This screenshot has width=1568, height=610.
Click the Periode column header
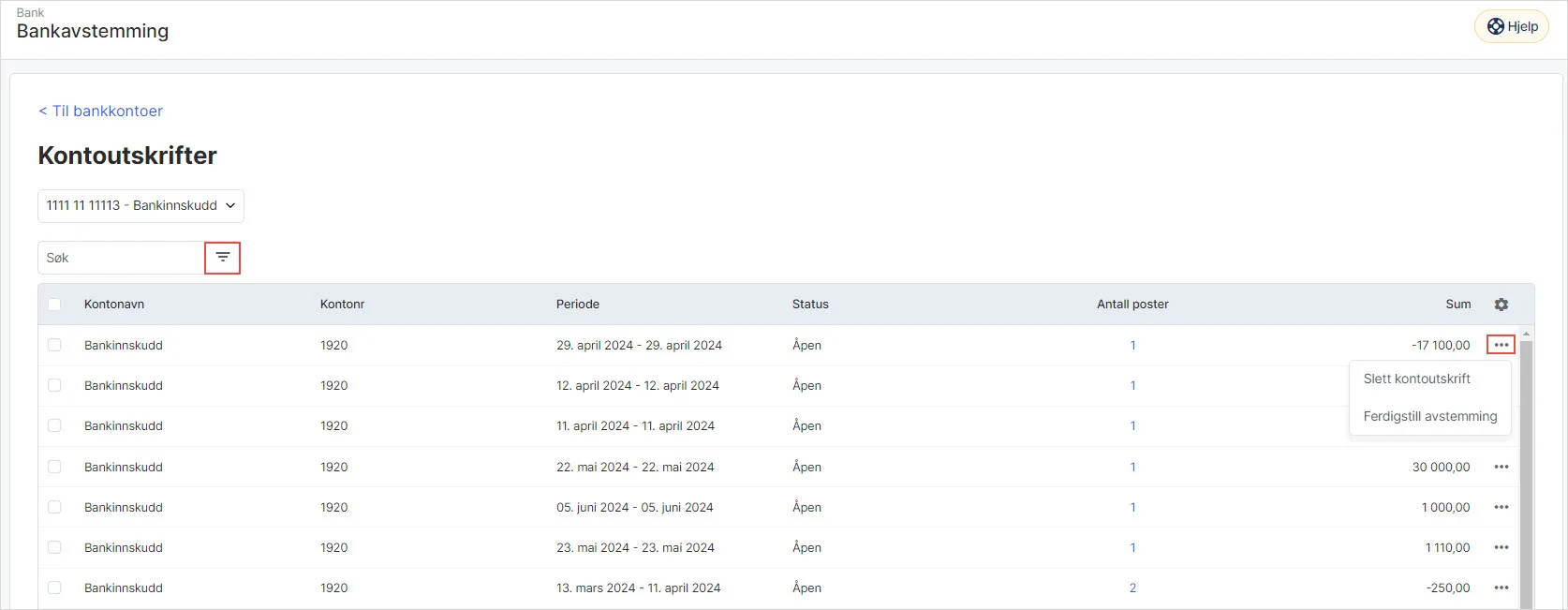(578, 305)
